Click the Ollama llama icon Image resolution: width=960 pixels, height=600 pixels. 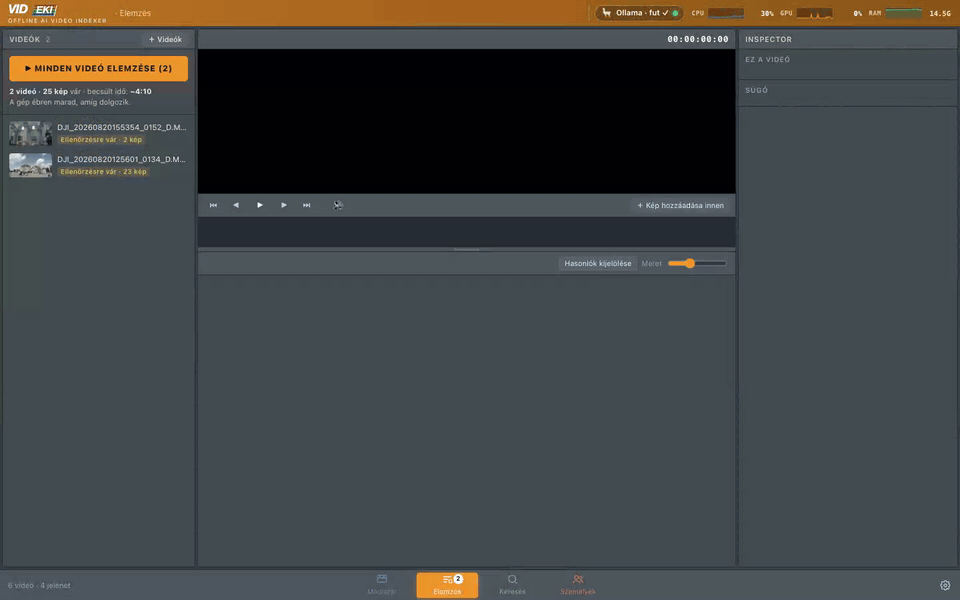(x=606, y=12)
